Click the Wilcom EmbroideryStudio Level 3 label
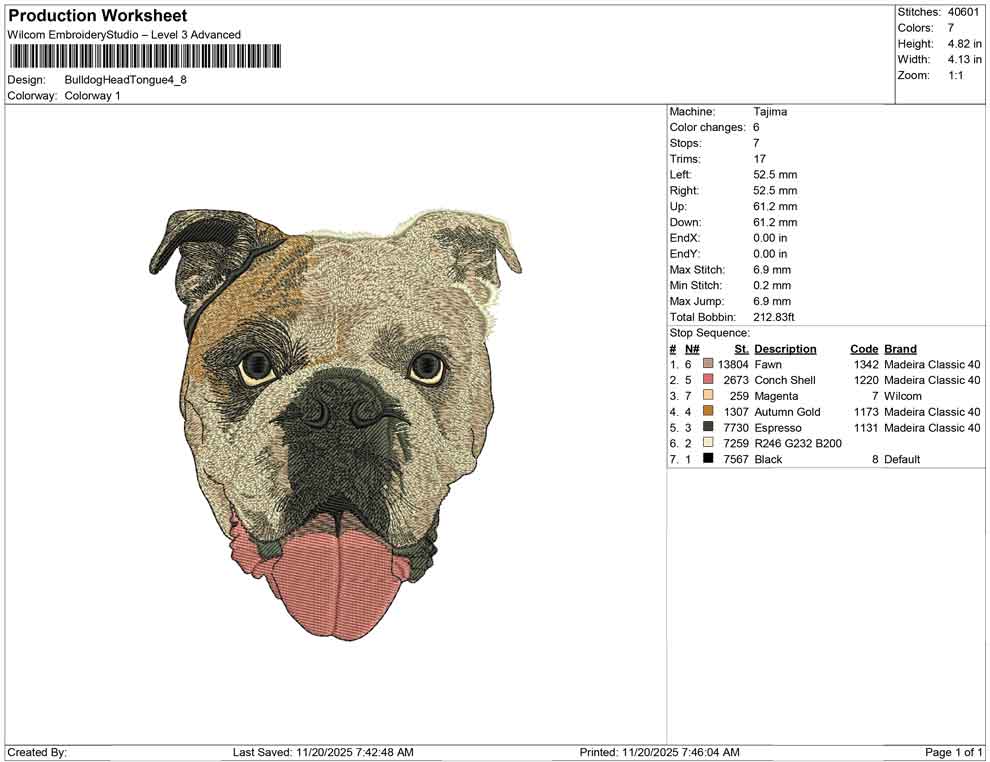Screen dimensions: 990x762 (124, 34)
